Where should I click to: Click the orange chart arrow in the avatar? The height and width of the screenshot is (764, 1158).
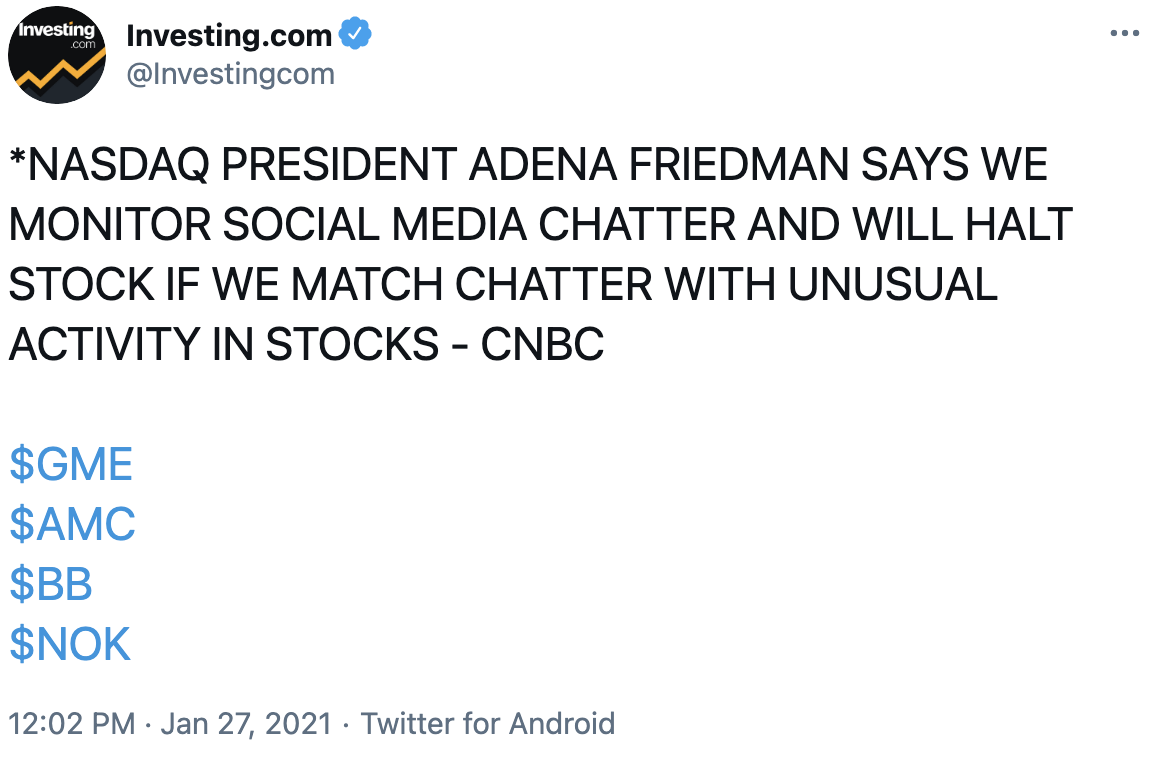[57, 72]
